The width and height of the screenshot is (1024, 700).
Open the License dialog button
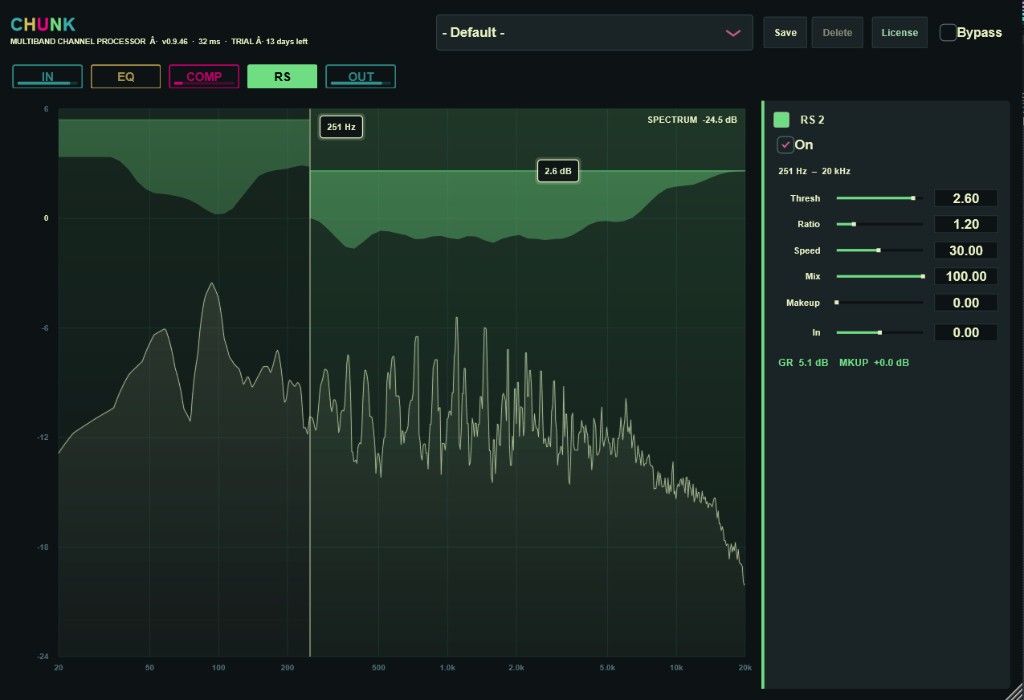[x=899, y=33]
